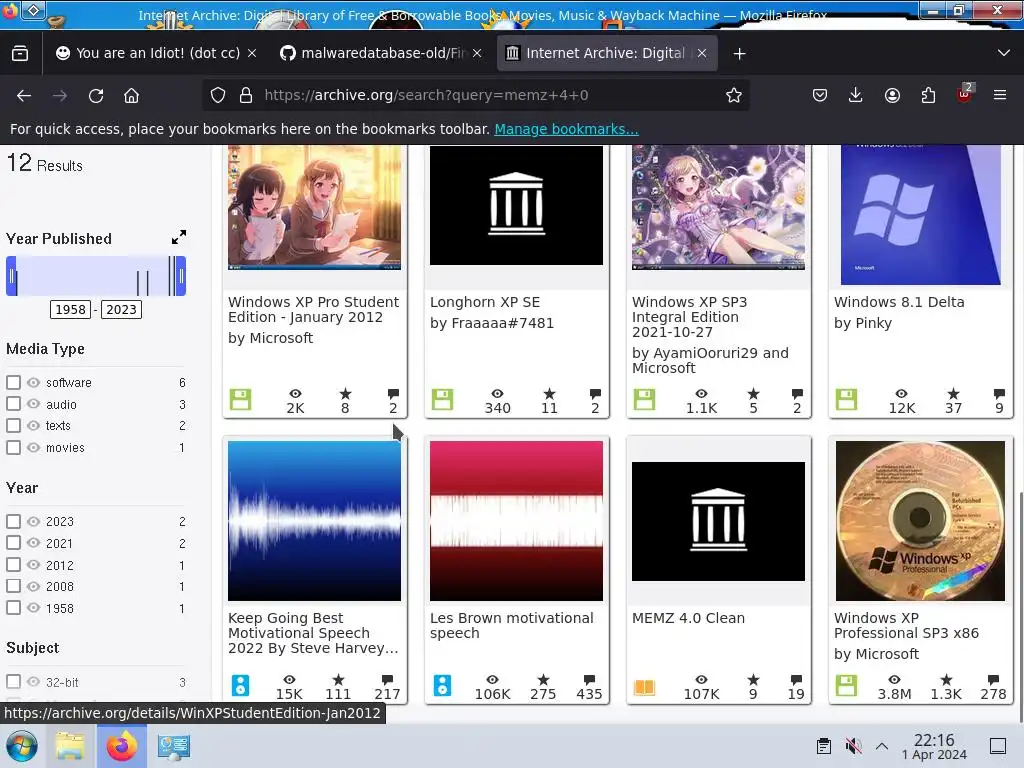Tick the 32-bit subject checkbox
Image resolution: width=1024 pixels, height=768 pixels.
tap(13, 681)
